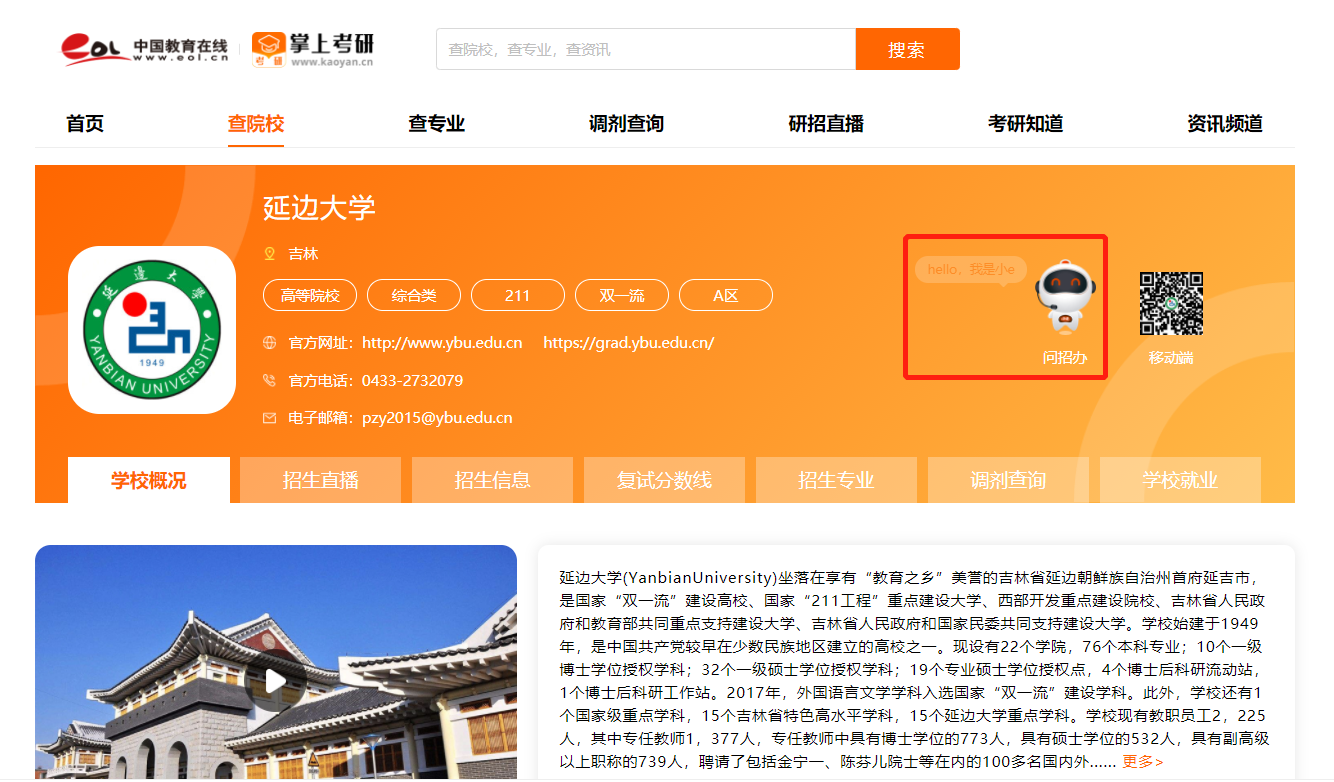Switch to the 招生直播 tab
Viewport: 1334px width, 782px height.
321,480
